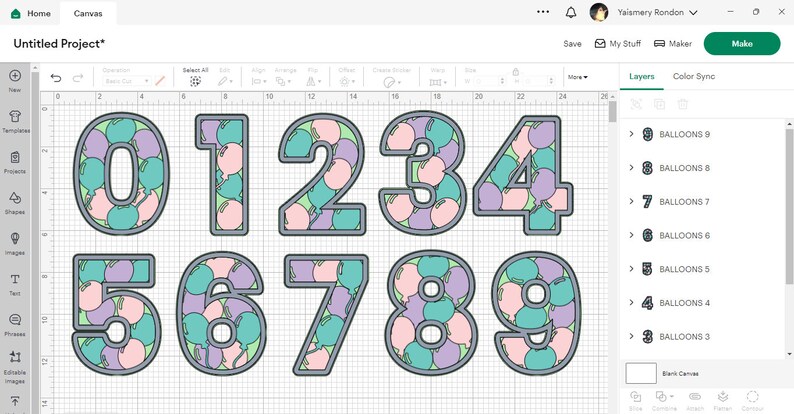794x414 pixels.
Task: Open the Images library
Action: 15,243
